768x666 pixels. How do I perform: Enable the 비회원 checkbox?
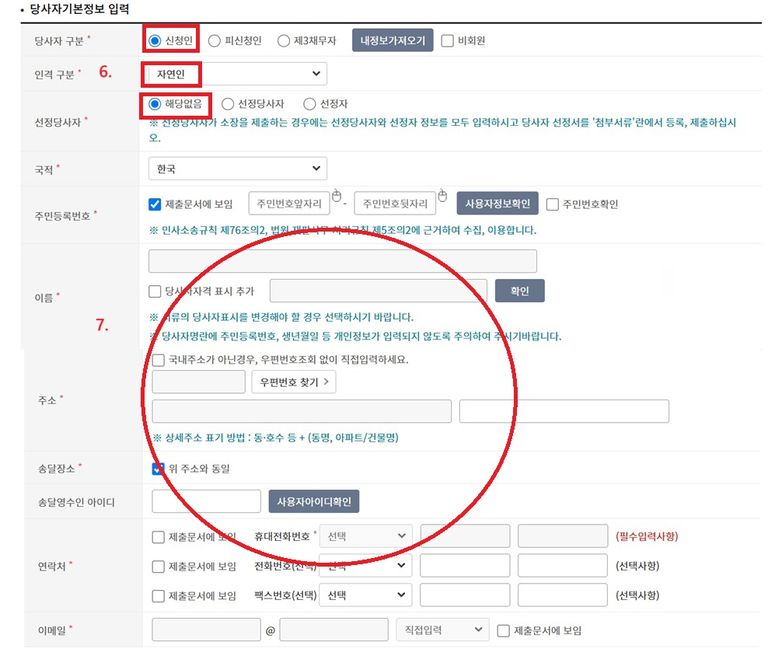[447, 41]
